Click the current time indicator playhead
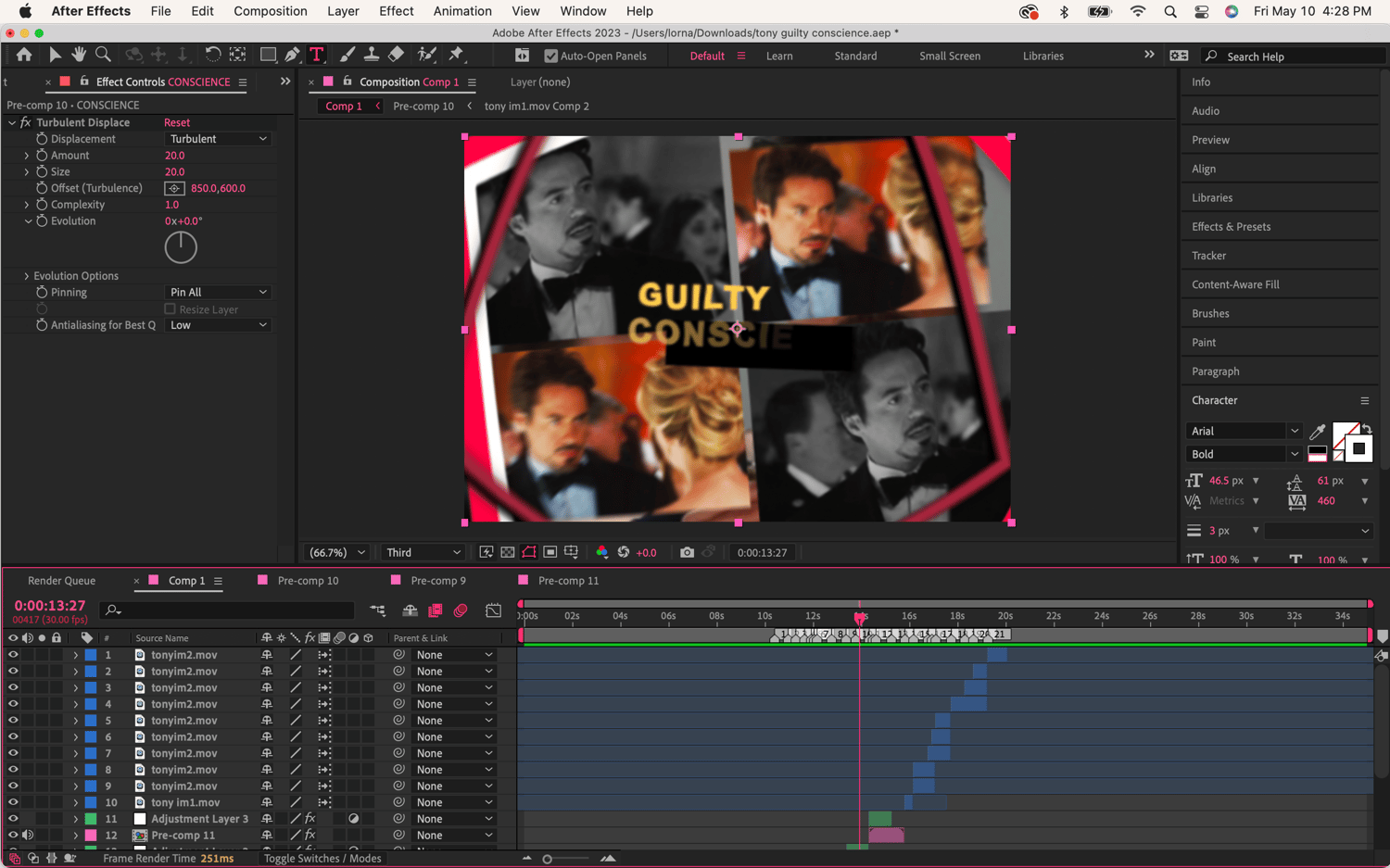 [x=860, y=617]
